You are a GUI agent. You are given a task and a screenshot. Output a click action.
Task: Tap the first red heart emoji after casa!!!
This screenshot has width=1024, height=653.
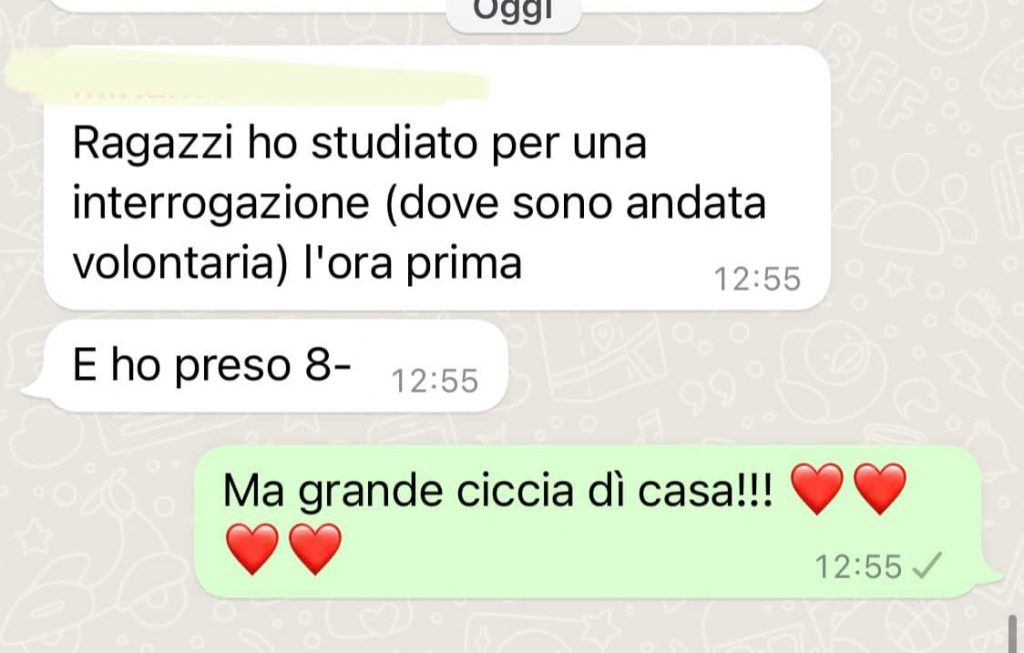coord(816,489)
